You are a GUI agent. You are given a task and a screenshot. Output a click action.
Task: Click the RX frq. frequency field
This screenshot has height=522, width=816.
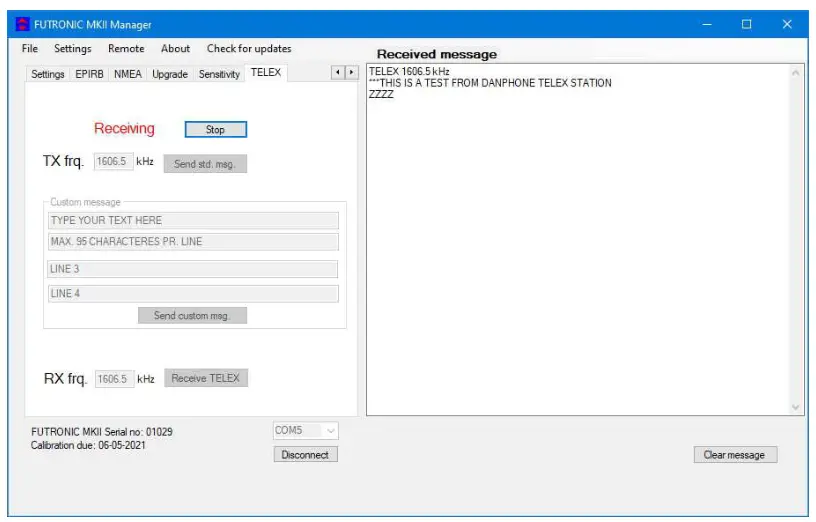[113, 379]
